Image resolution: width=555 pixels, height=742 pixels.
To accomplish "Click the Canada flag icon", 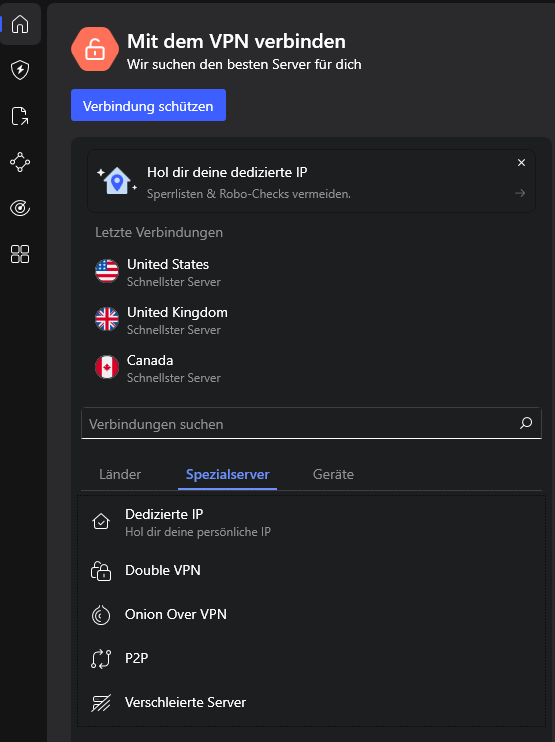I will [107, 367].
